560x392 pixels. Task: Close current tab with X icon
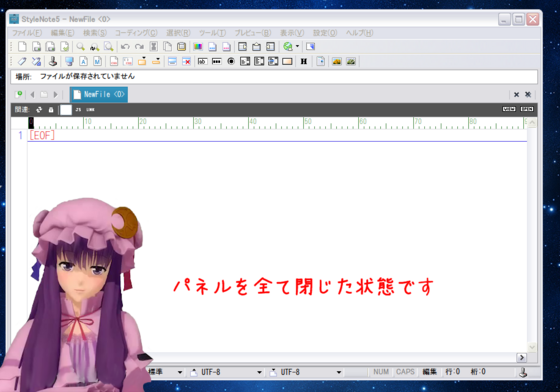point(516,95)
